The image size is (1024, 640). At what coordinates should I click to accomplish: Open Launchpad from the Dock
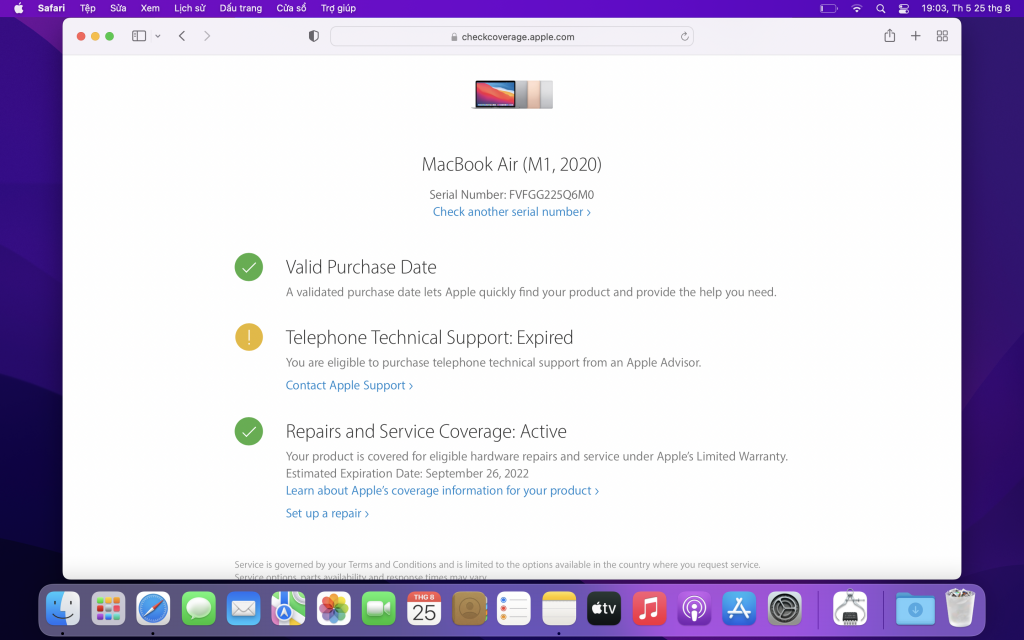point(108,609)
